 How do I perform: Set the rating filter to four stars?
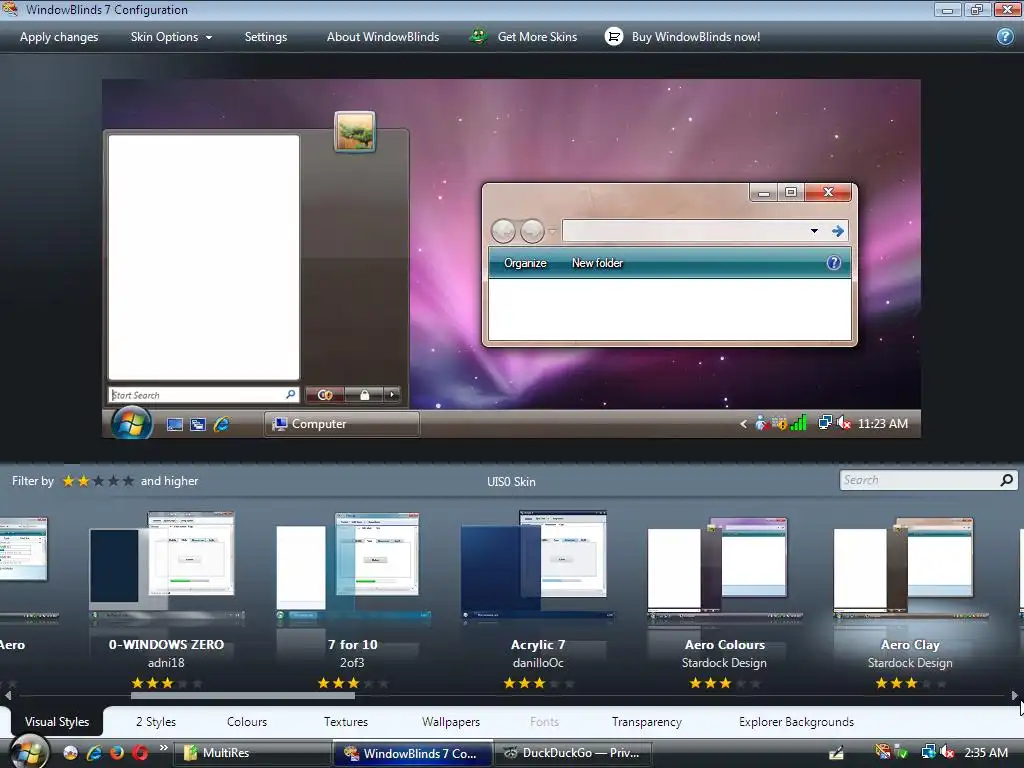(x=114, y=481)
